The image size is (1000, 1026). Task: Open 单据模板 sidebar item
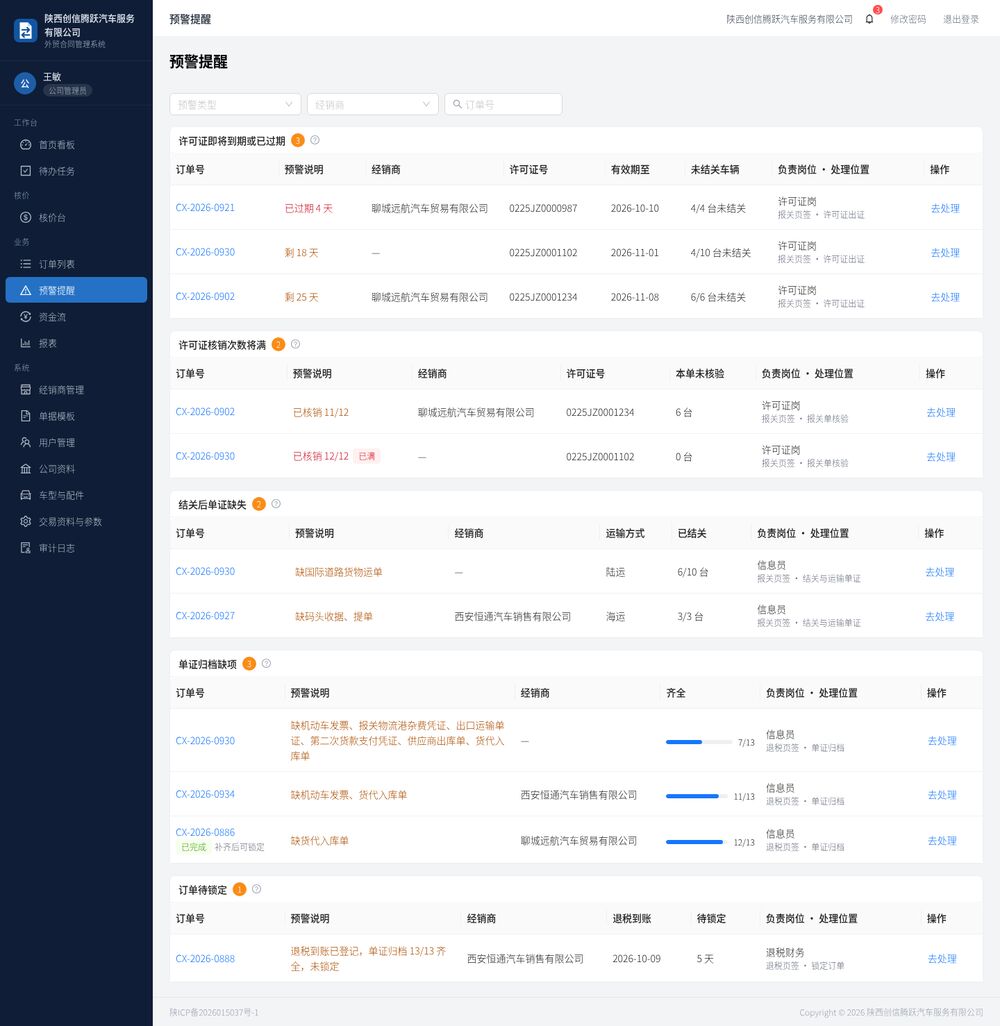(76, 416)
